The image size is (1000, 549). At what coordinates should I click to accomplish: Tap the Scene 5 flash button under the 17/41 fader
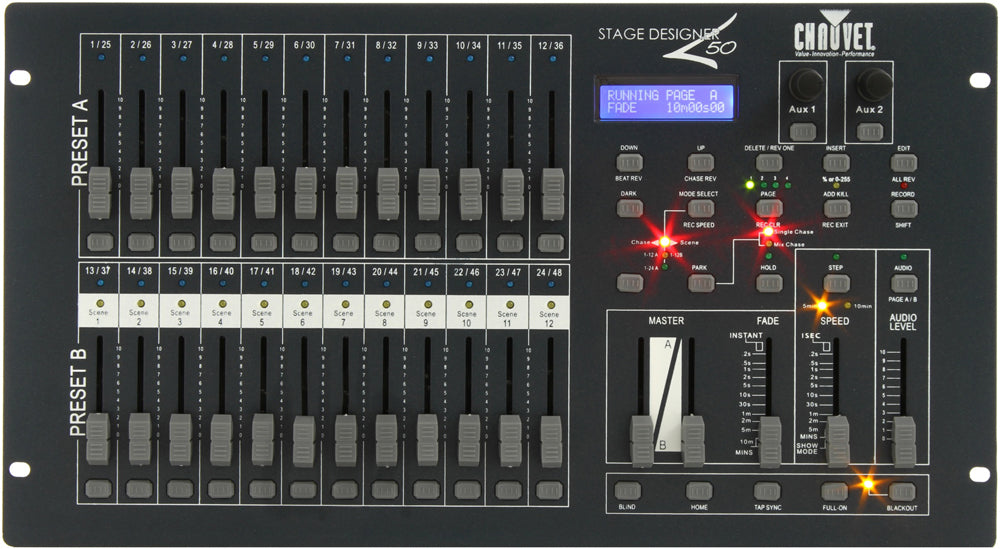point(262,489)
